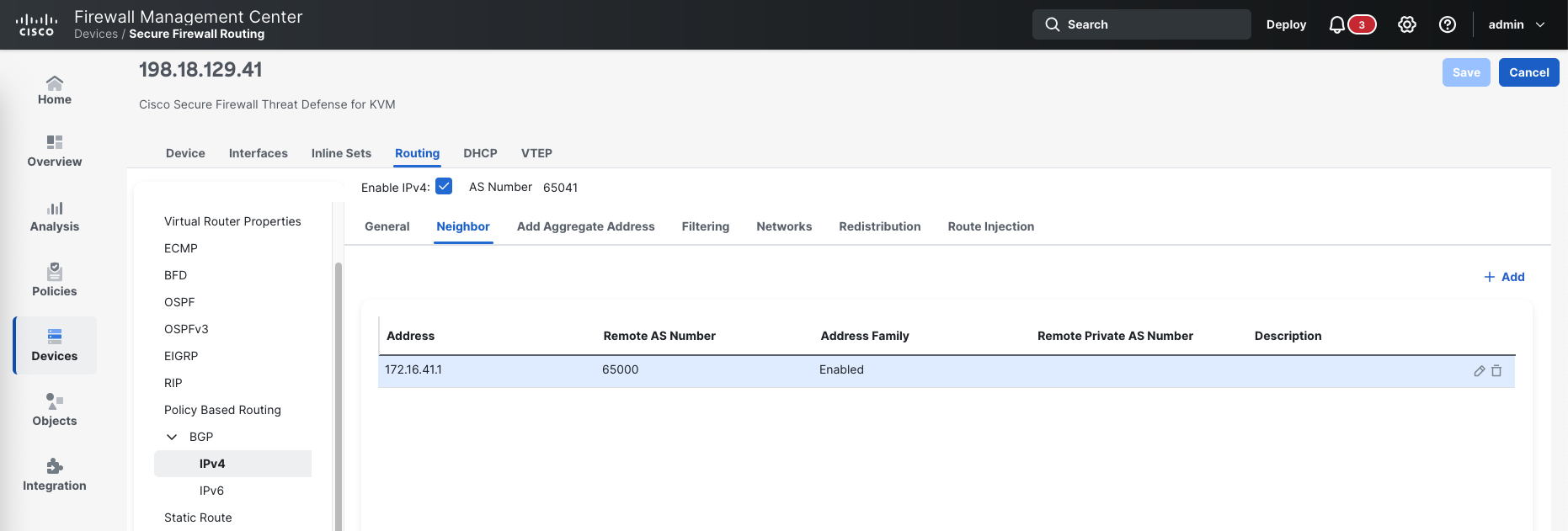Switch to the Interfaces tab
Viewport: 1568px width, 531px height.
click(x=258, y=153)
